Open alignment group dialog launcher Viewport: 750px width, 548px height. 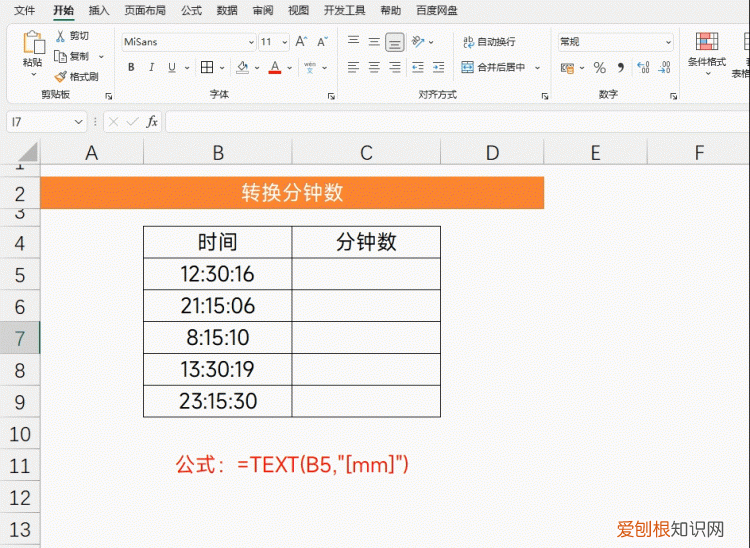545,96
